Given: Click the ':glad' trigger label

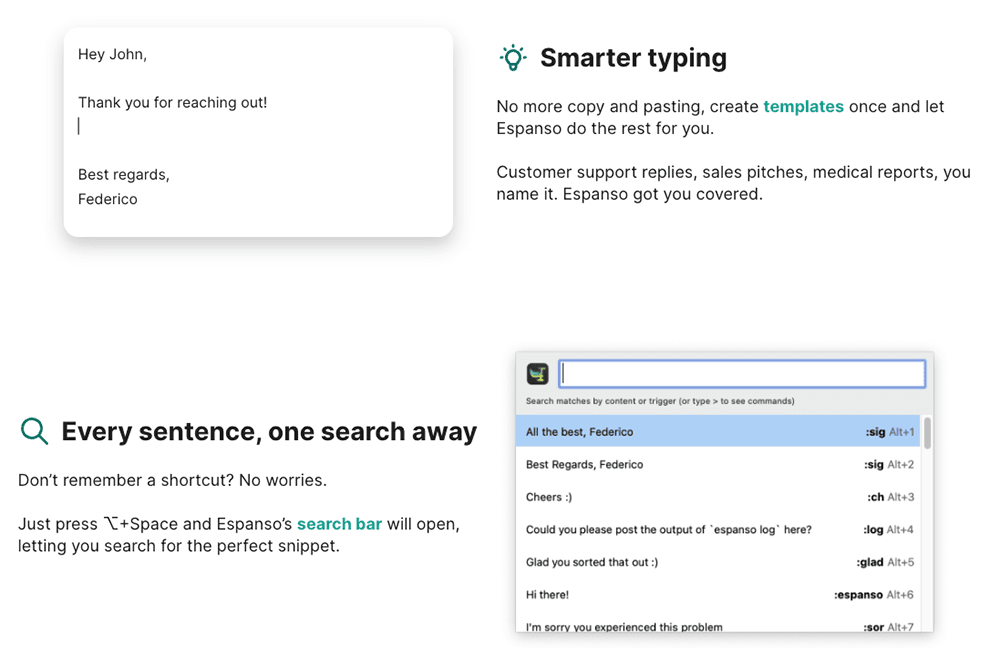Looking at the screenshot, I should (870, 562).
